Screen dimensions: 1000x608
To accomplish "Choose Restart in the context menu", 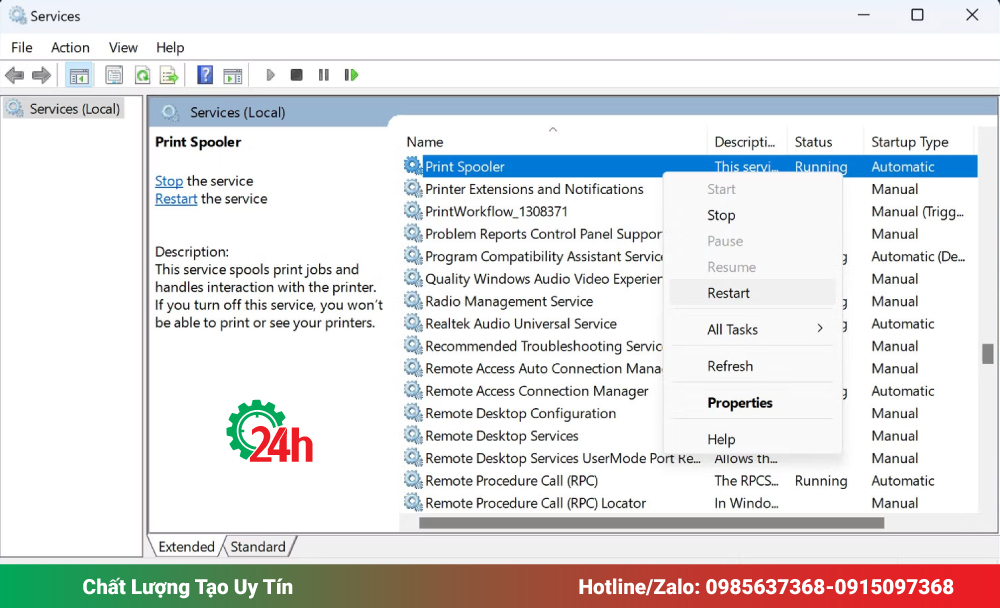I will (x=753, y=293).
